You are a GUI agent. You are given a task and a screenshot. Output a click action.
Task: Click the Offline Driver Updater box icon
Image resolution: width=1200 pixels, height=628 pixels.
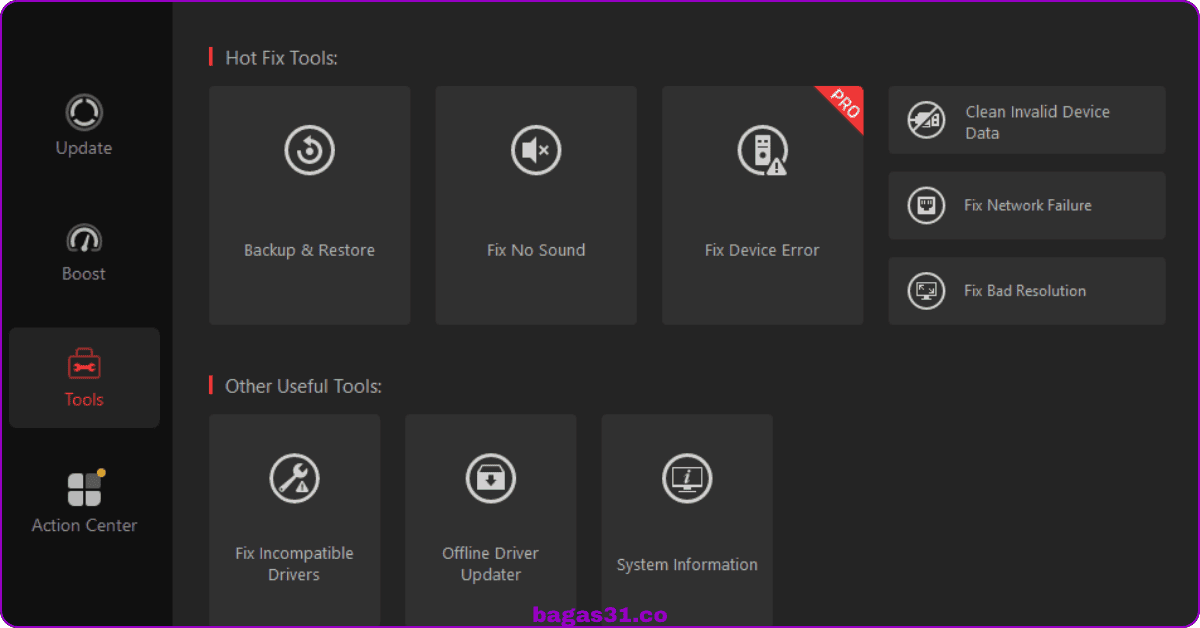pyautogui.click(x=491, y=478)
